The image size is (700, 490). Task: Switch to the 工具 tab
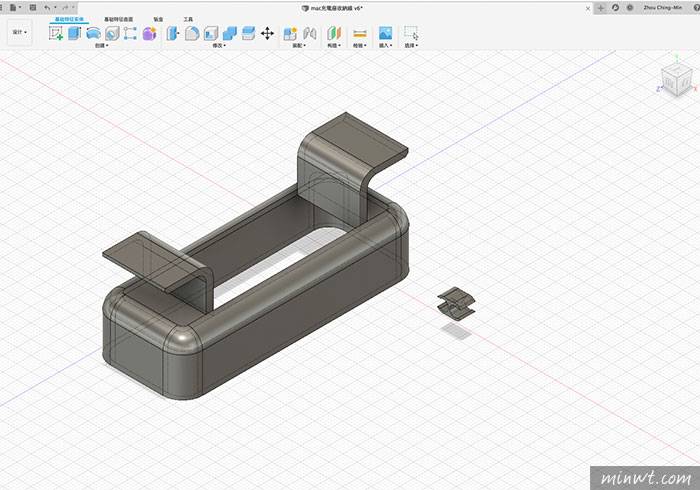[188, 19]
